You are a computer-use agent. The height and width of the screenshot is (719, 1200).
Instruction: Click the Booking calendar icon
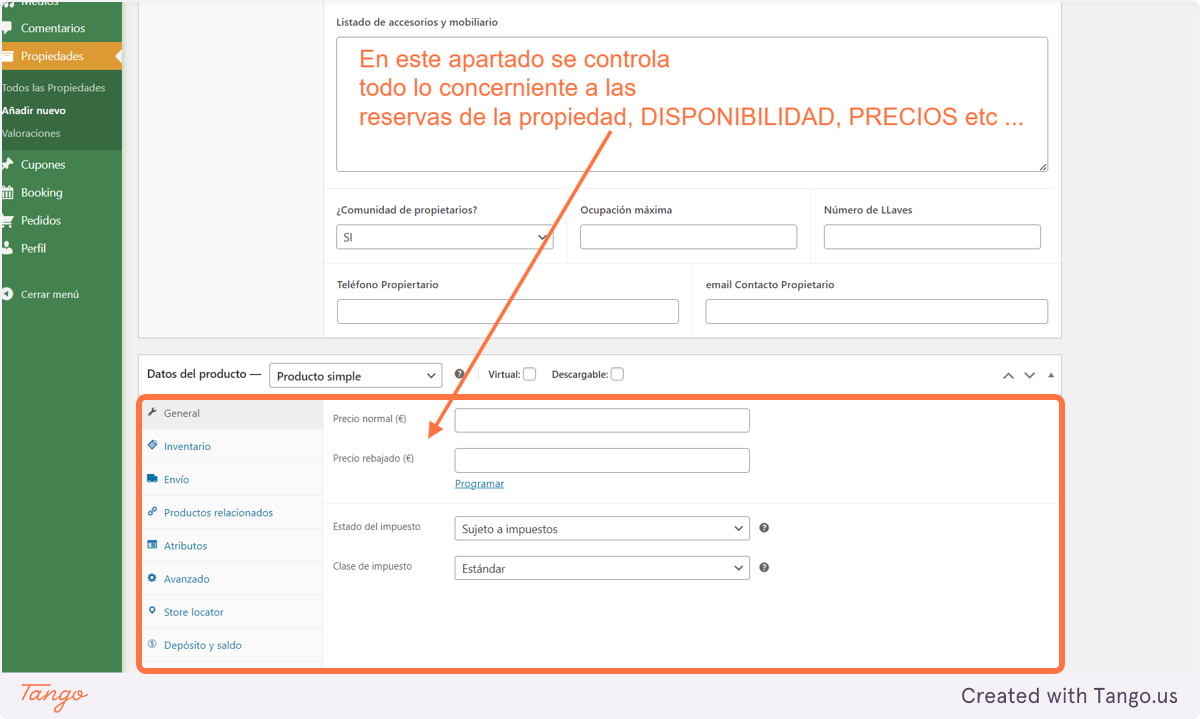pyautogui.click(x=7, y=192)
